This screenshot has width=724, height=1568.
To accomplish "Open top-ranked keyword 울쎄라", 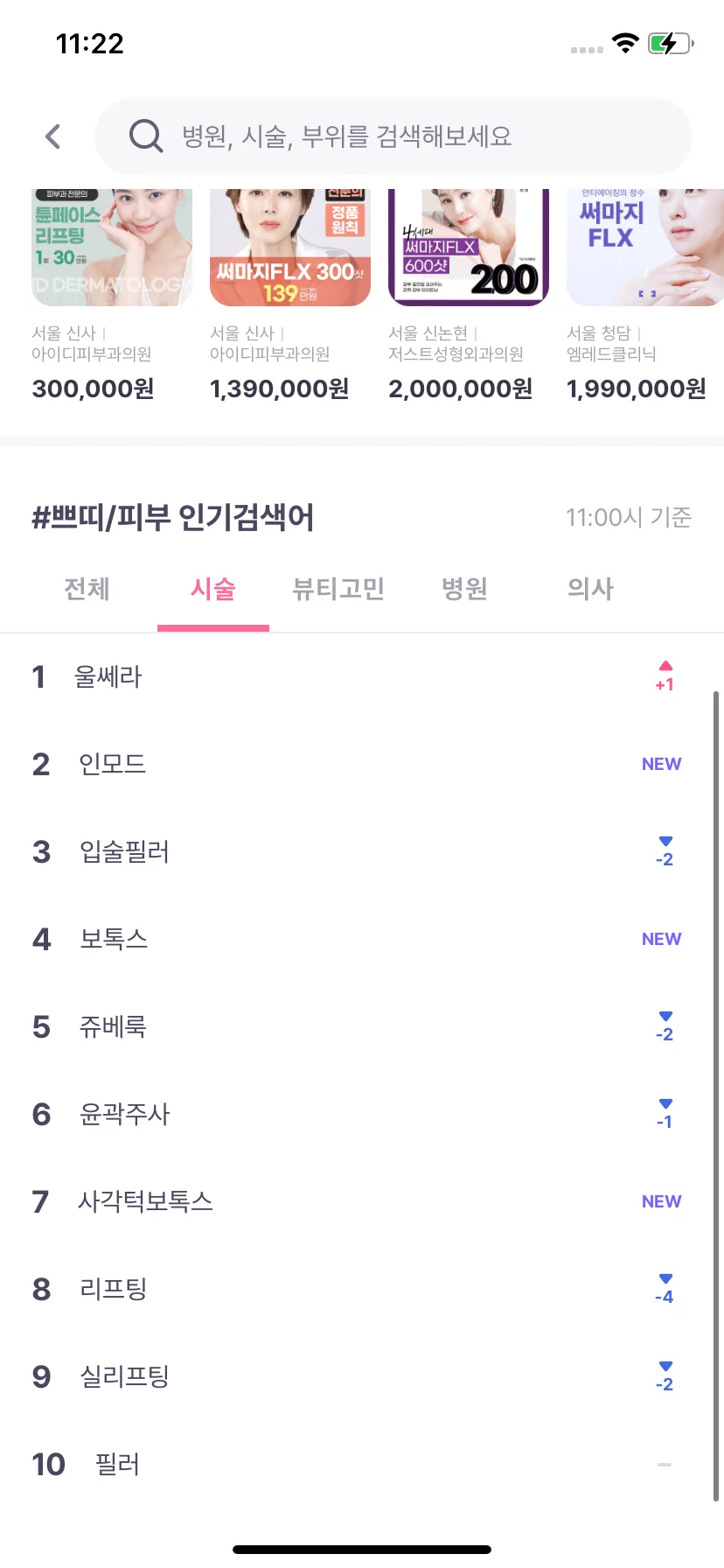I will pos(108,676).
